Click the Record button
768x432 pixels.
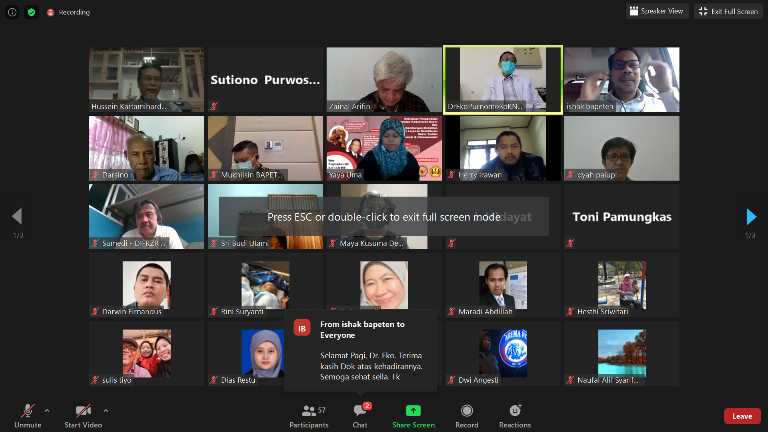[x=467, y=416]
